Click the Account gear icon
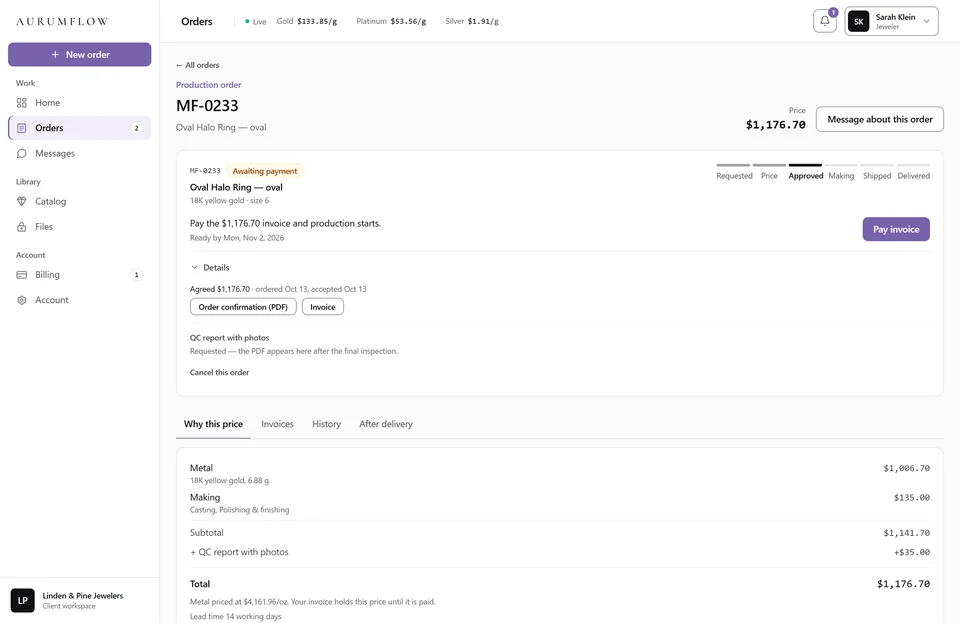Image resolution: width=960 pixels, height=623 pixels. (21, 300)
